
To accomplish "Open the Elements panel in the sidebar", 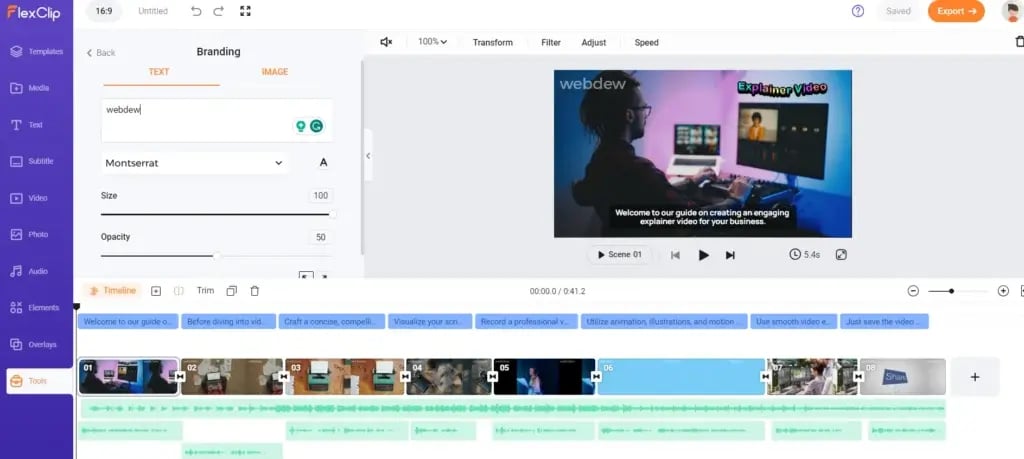I will [x=37, y=308].
